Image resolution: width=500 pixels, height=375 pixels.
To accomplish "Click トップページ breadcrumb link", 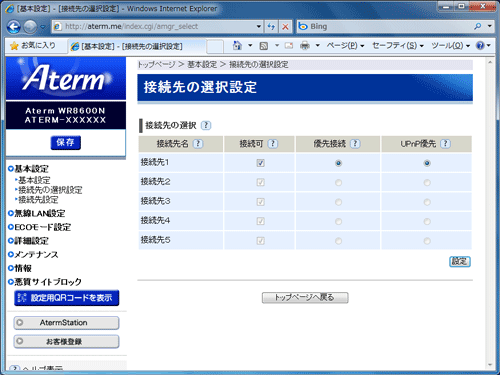I will pos(156,64).
